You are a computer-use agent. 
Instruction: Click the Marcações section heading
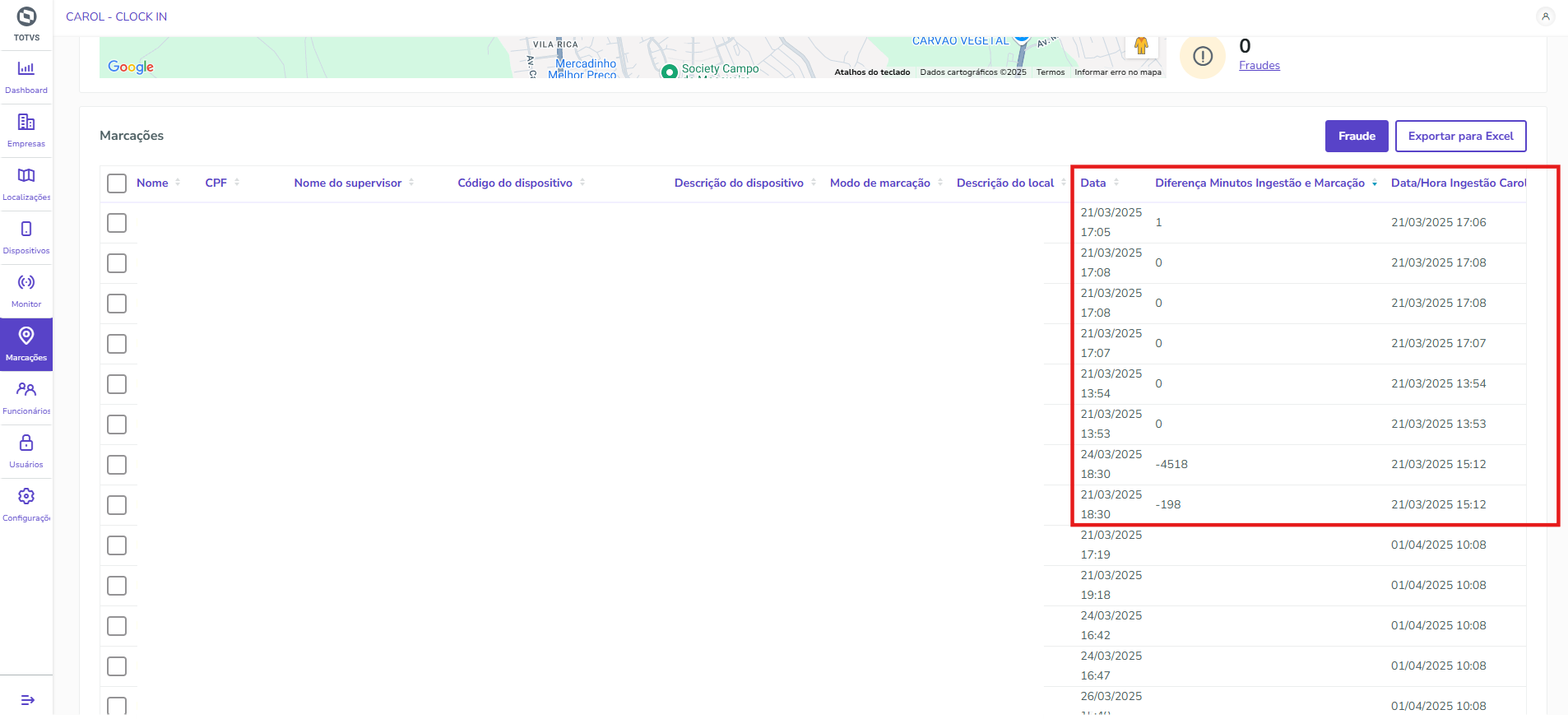[132, 136]
